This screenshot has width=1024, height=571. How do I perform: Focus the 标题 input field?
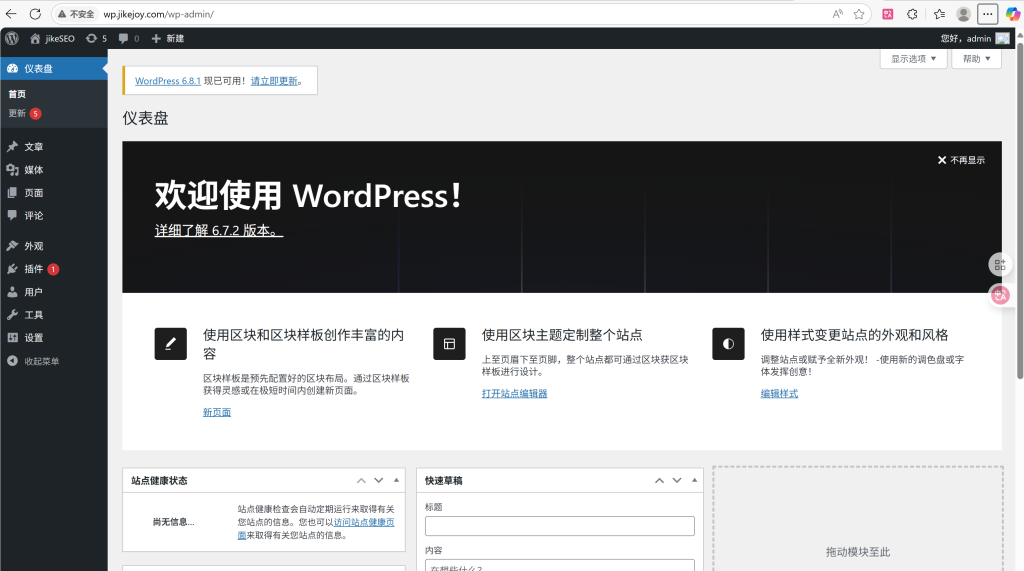coord(560,526)
